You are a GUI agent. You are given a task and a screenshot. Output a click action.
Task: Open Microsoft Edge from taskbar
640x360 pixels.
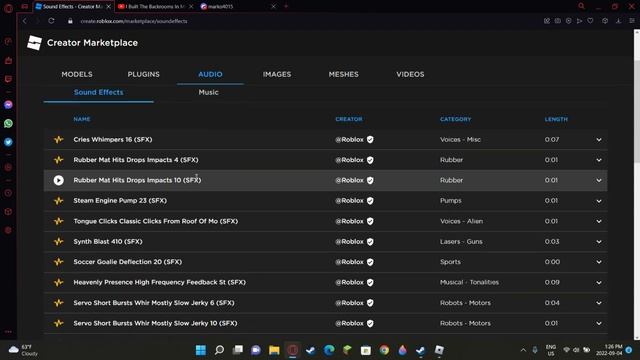pyautogui.click(x=329, y=350)
